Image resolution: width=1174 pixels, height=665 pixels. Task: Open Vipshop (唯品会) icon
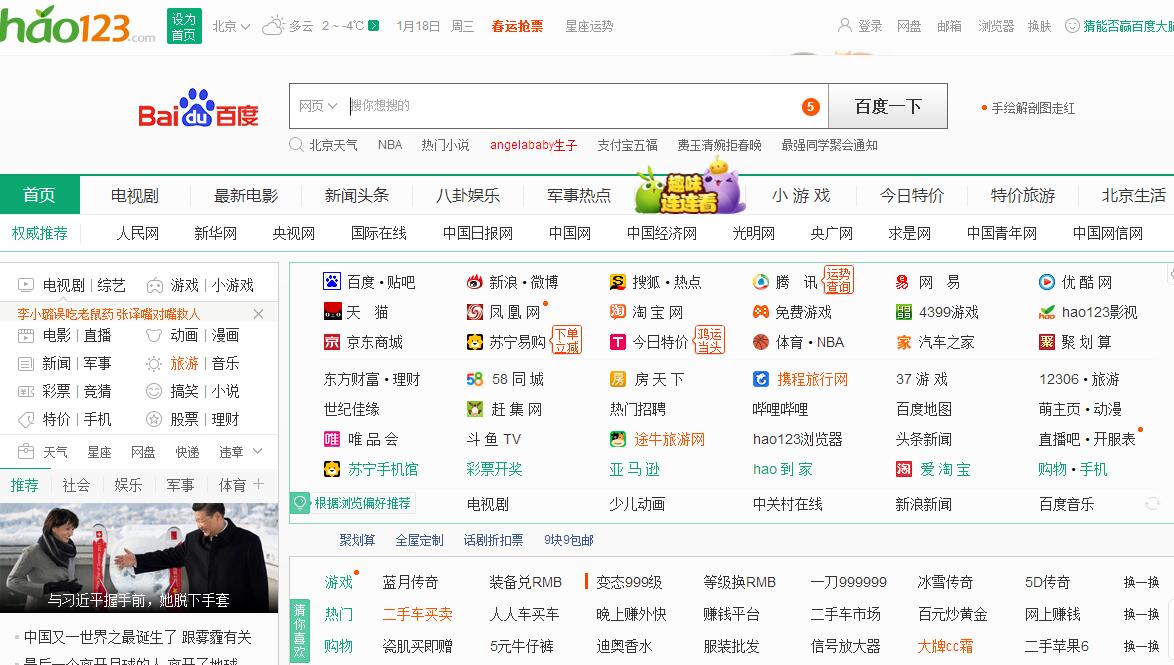(x=332, y=439)
